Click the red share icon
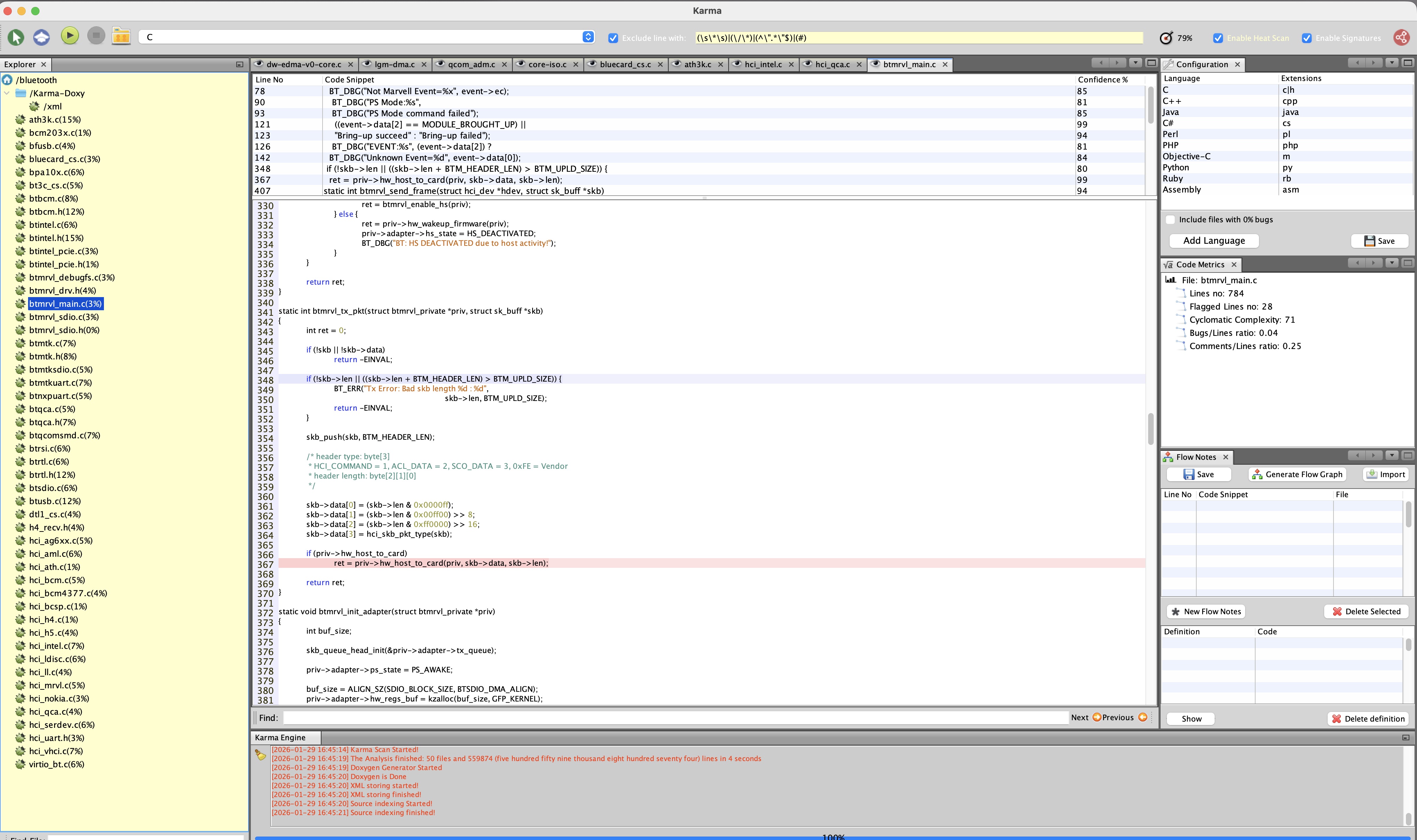Screen dimensions: 1417x840 tap(1401, 37)
